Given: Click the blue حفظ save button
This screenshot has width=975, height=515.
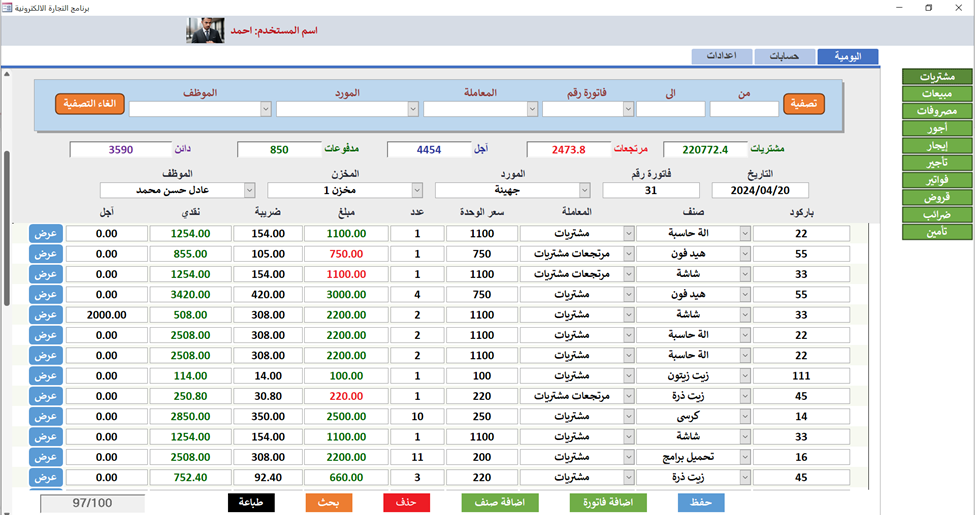Looking at the screenshot, I should (701, 503).
